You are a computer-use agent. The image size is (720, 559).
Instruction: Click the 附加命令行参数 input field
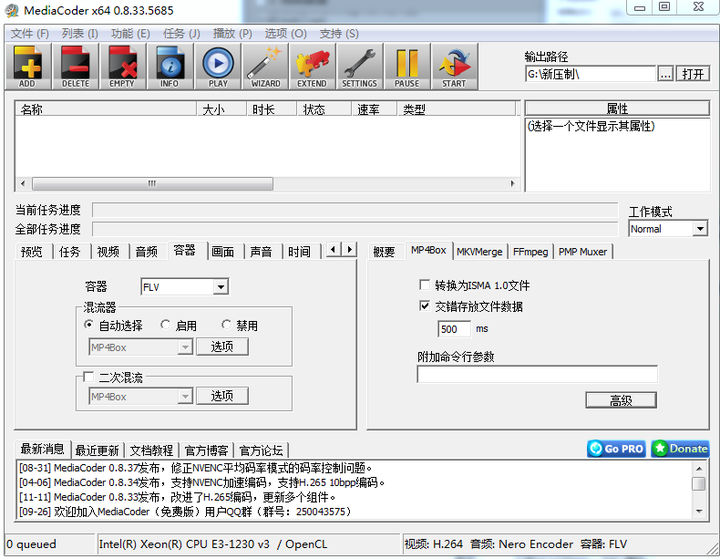(537, 374)
